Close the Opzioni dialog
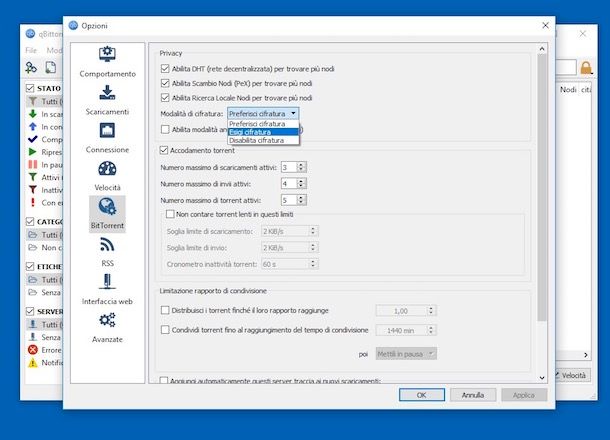 [545, 25]
